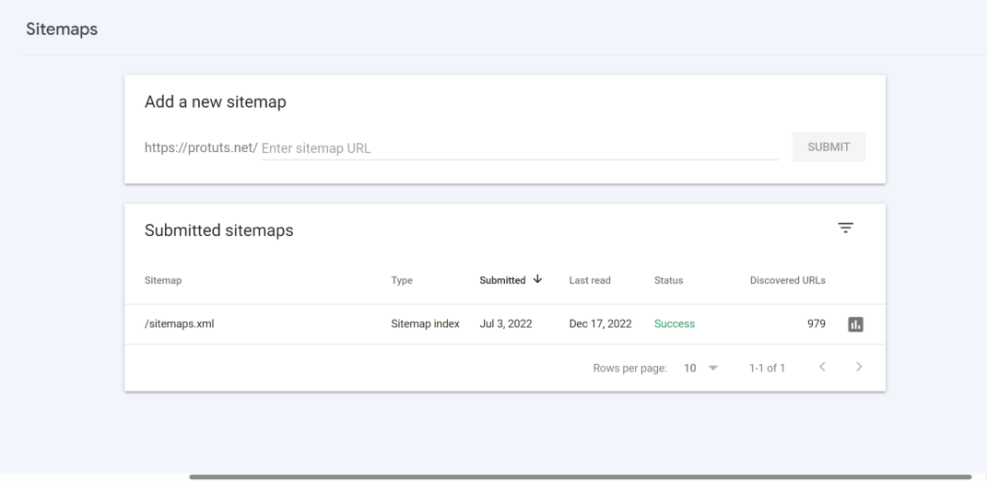Click the https://protuts.net/ URL prefix
The width and height of the screenshot is (987, 481).
[x=201, y=147]
